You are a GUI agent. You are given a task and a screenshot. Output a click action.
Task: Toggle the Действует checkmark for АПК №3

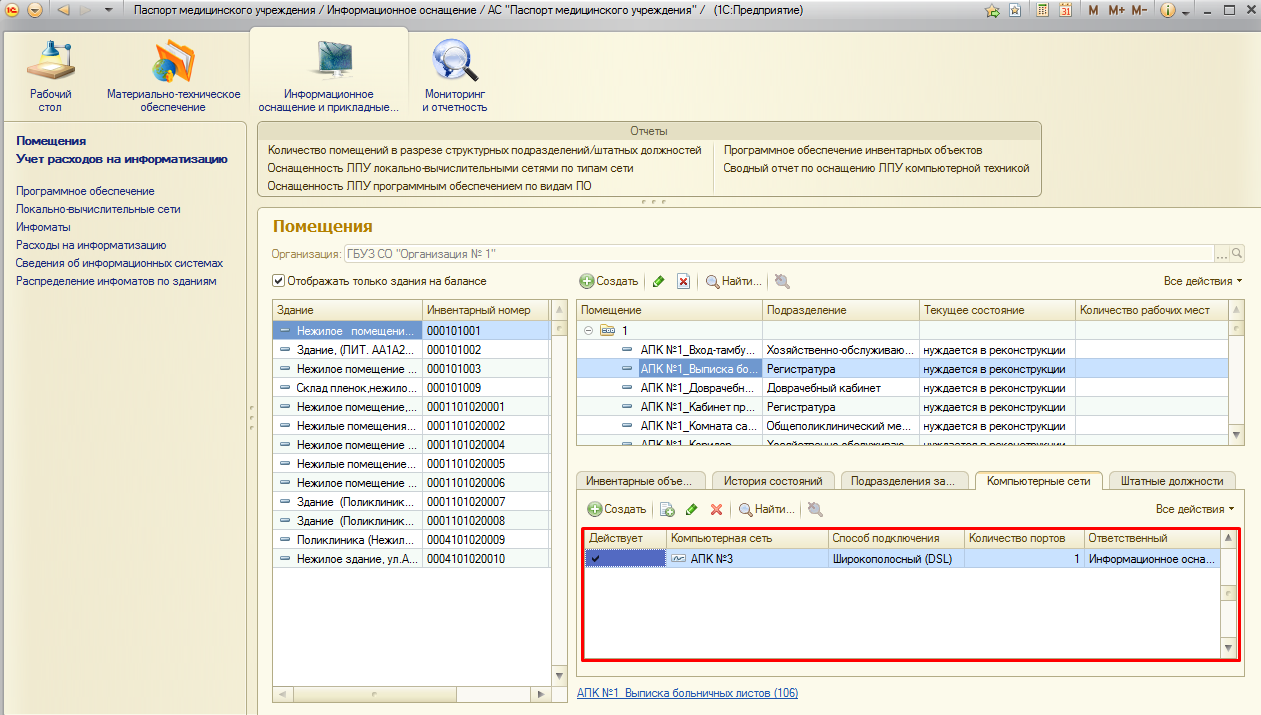tap(596, 559)
